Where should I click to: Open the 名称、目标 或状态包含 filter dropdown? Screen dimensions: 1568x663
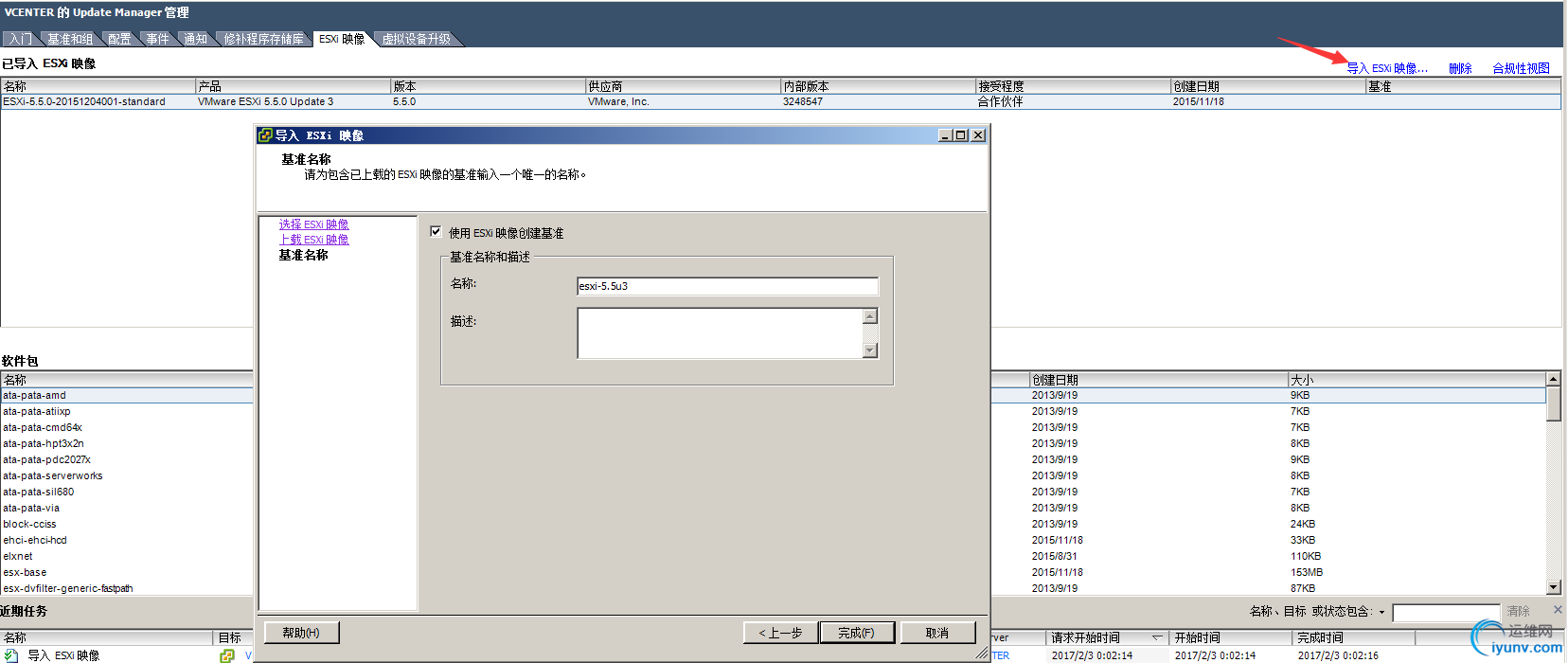(1381, 612)
